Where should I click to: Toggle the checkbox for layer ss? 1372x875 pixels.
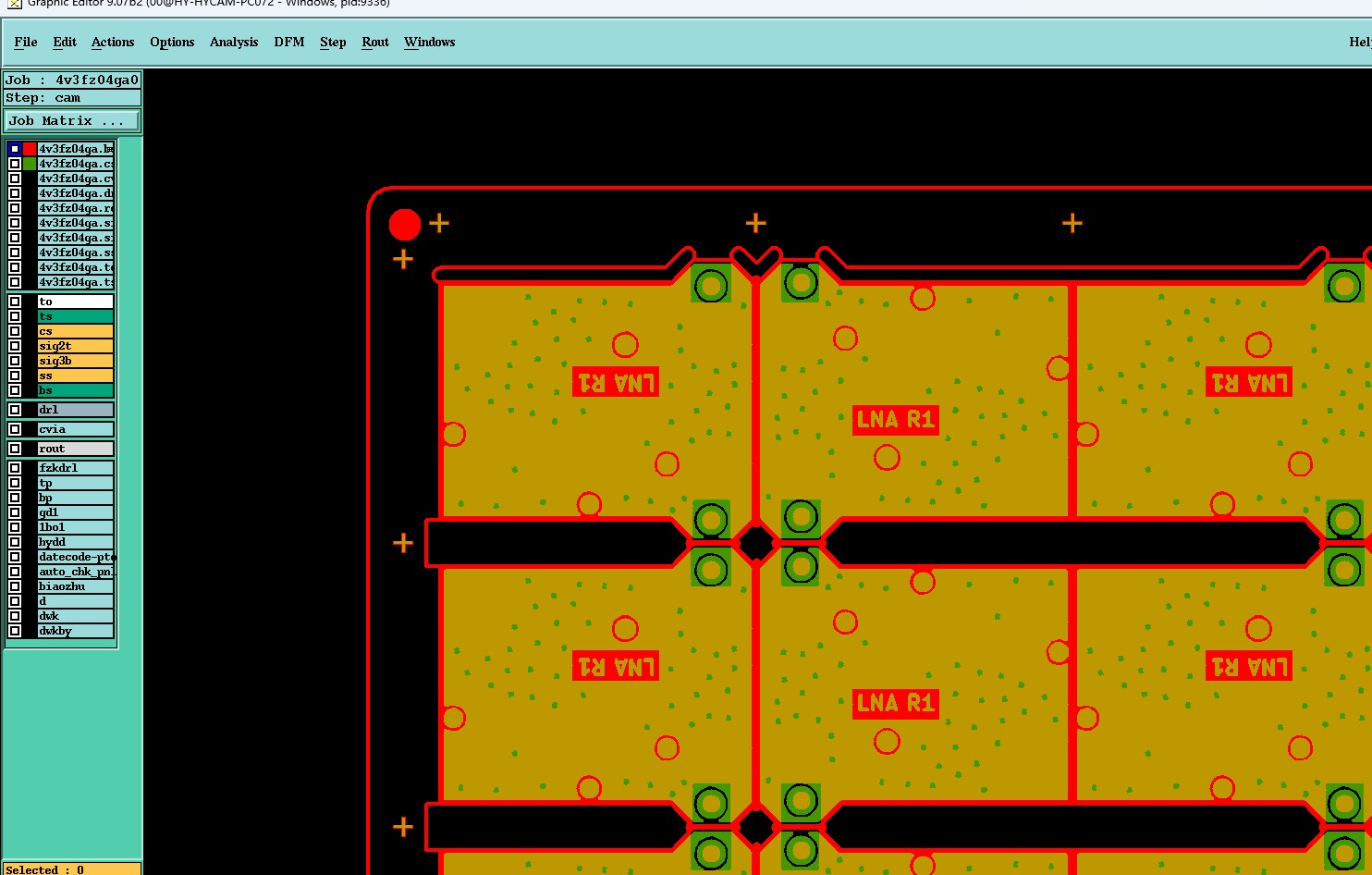coord(15,376)
